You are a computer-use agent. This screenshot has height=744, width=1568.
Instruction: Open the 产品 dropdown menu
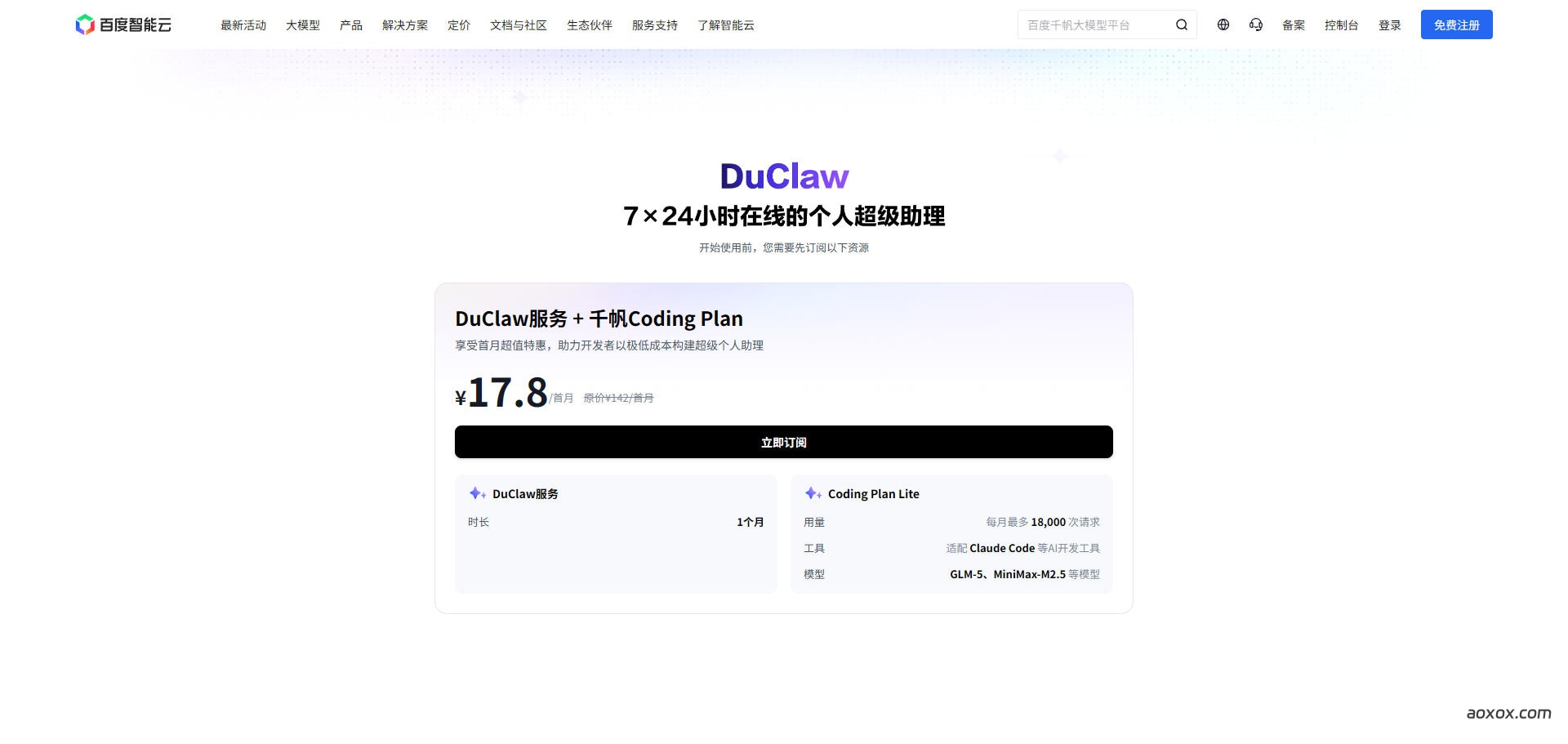[x=350, y=25]
